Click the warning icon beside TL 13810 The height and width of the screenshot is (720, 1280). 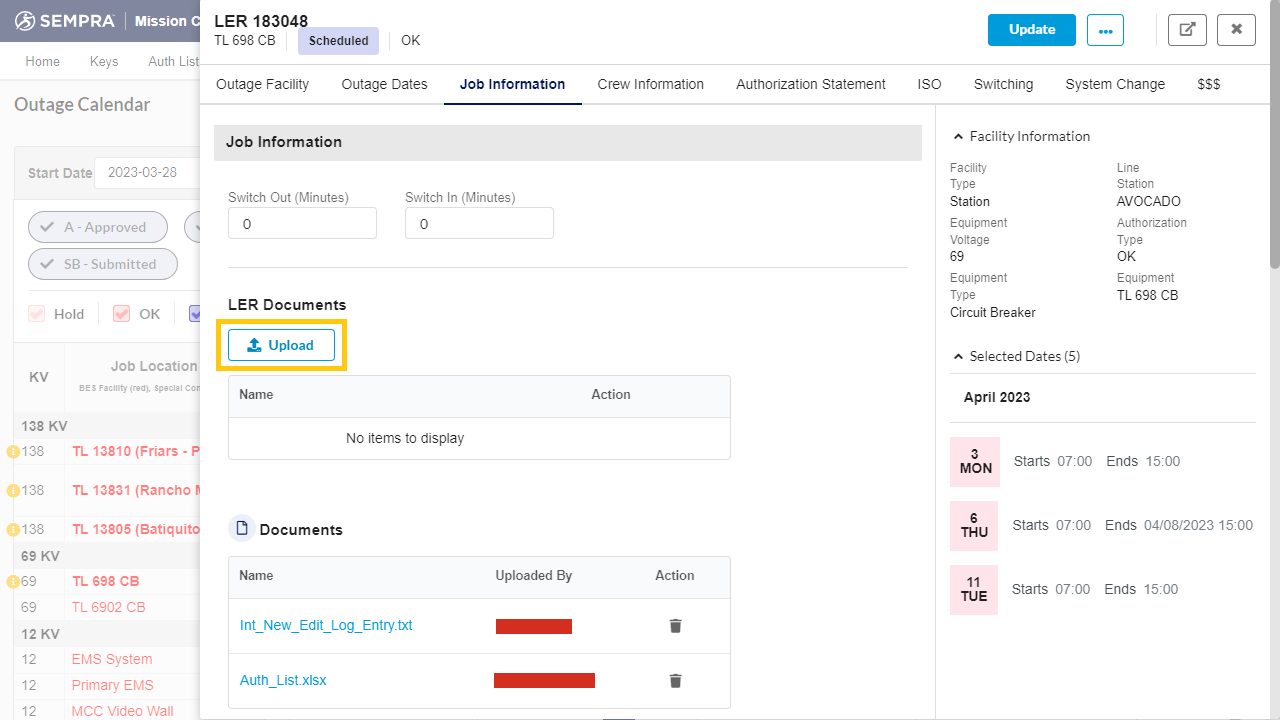pyautogui.click(x=13, y=452)
